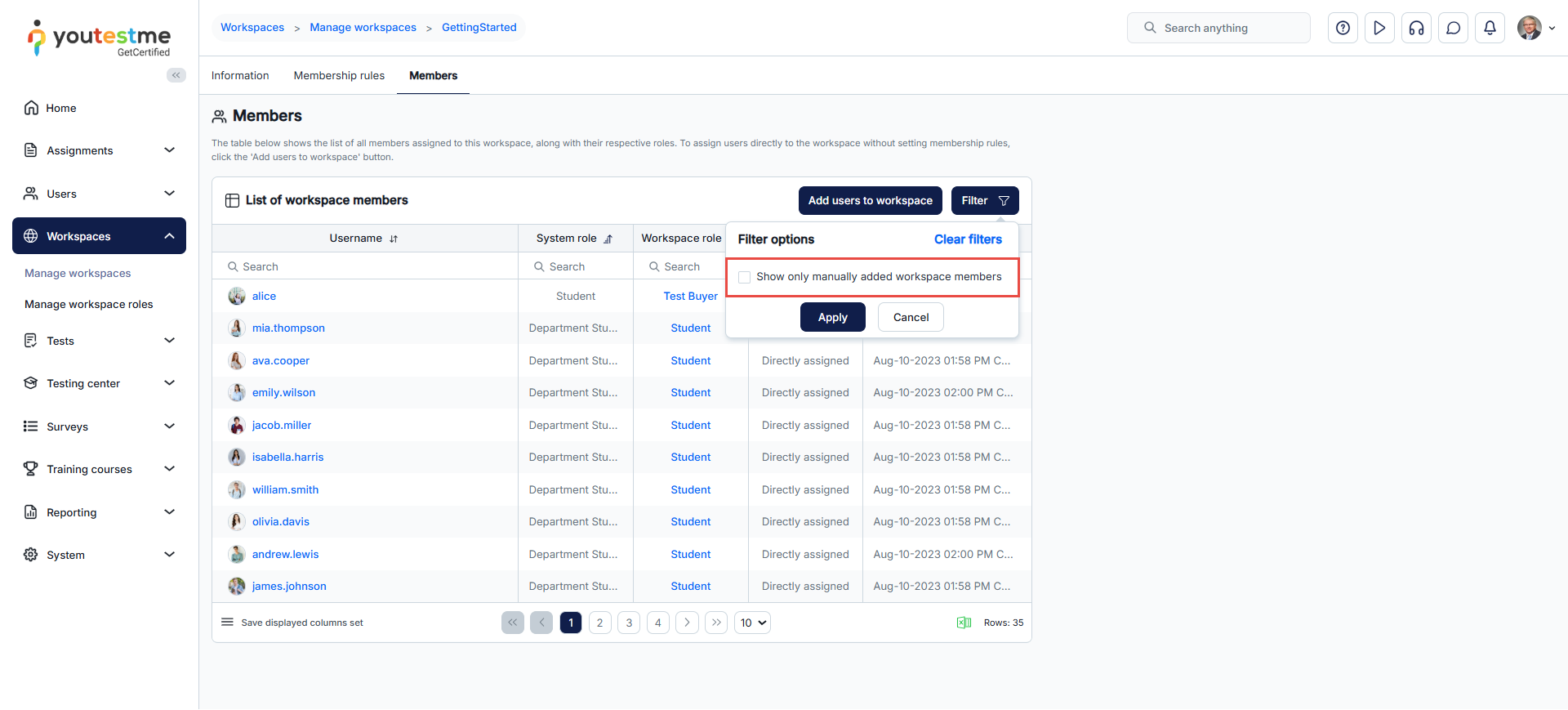The image size is (1568, 710).
Task: Export the member list to Excel icon
Action: (x=964, y=623)
